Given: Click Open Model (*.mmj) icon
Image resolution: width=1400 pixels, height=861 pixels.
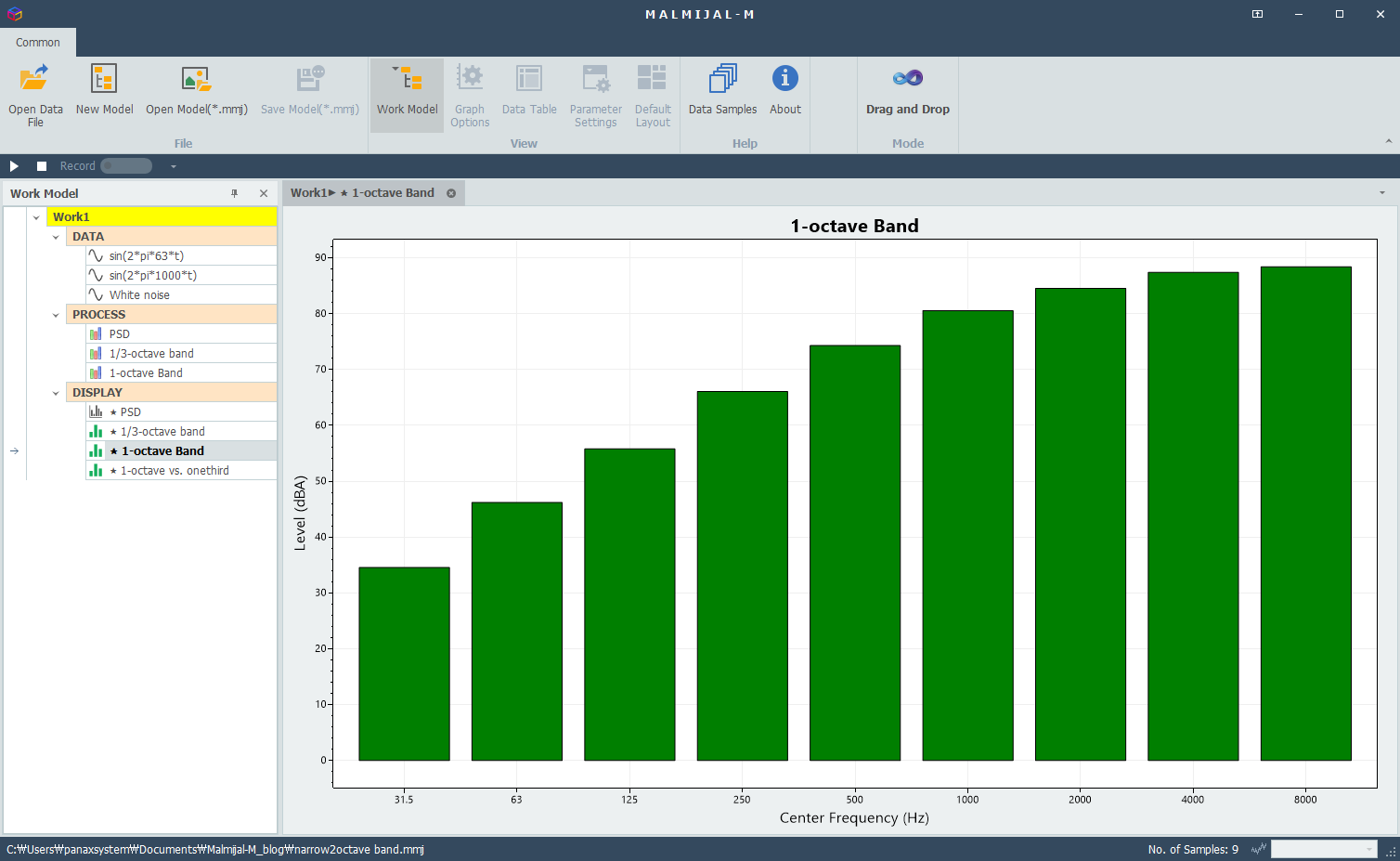Looking at the screenshot, I should (196, 80).
